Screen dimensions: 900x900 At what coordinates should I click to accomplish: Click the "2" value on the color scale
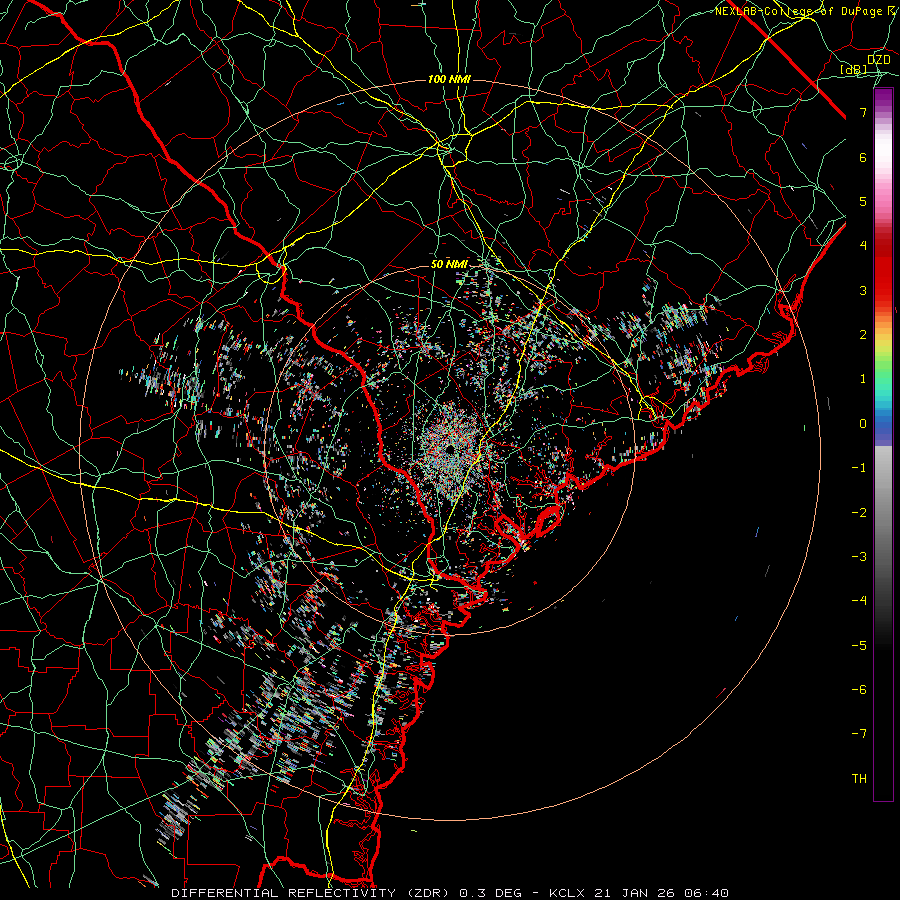863,335
